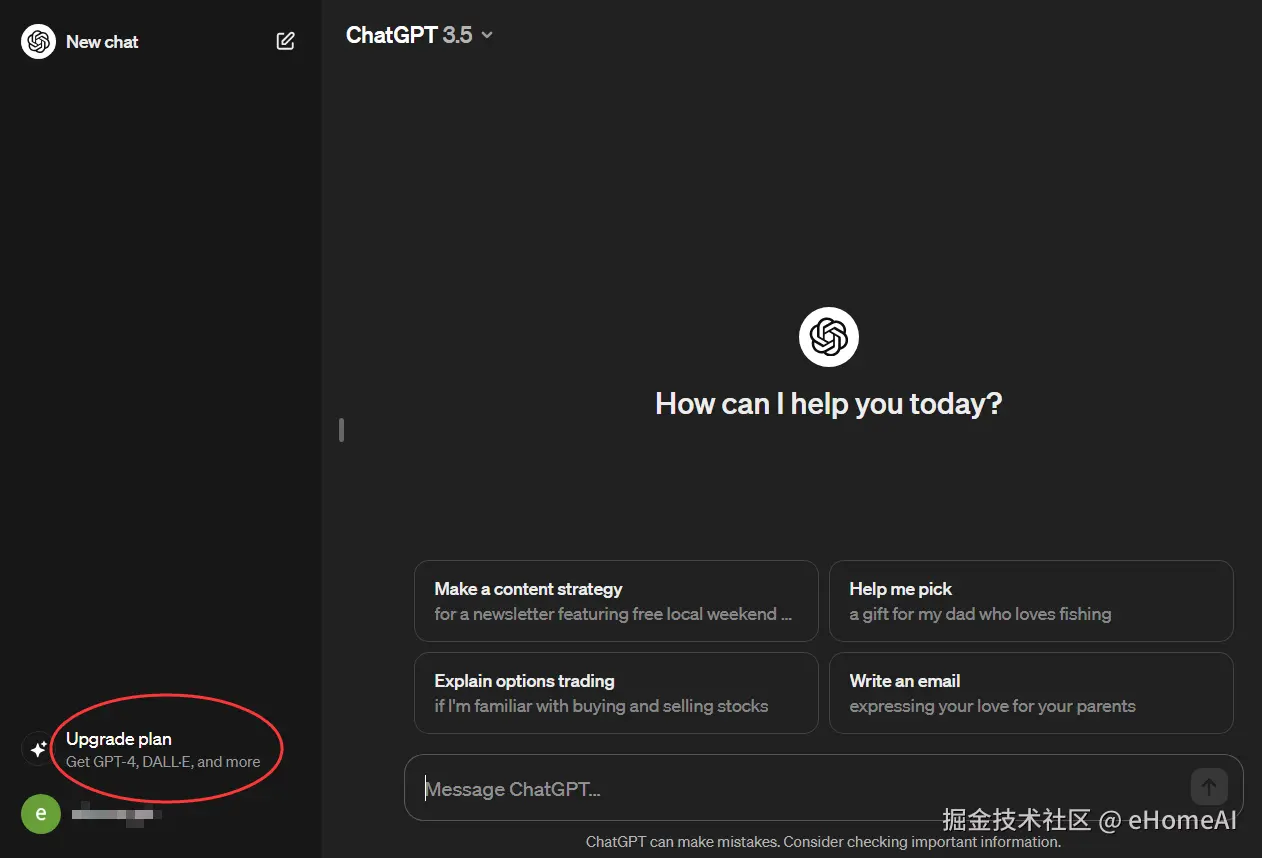1262x858 pixels.
Task: Choose the 'Help me pick' gift suggestion
Action: (x=1031, y=601)
